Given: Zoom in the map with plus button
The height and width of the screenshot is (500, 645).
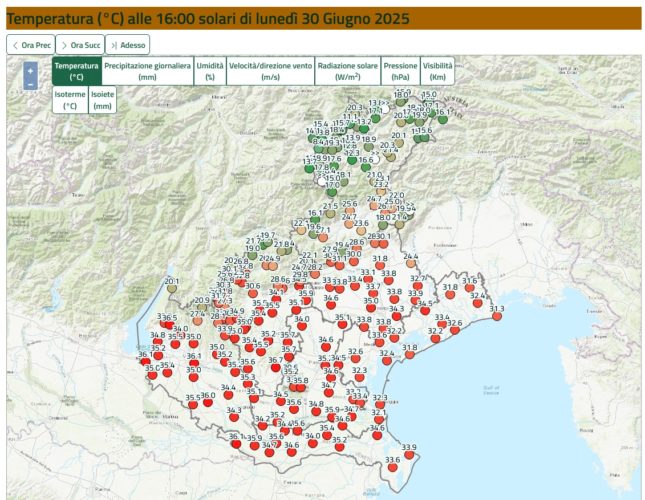Looking at the screenshot, I should click(x=31, y=71).
